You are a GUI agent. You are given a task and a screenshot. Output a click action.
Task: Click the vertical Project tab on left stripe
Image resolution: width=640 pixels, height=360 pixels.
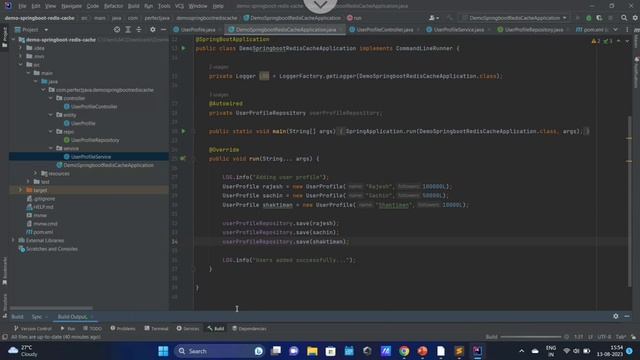tap(4, 37)
